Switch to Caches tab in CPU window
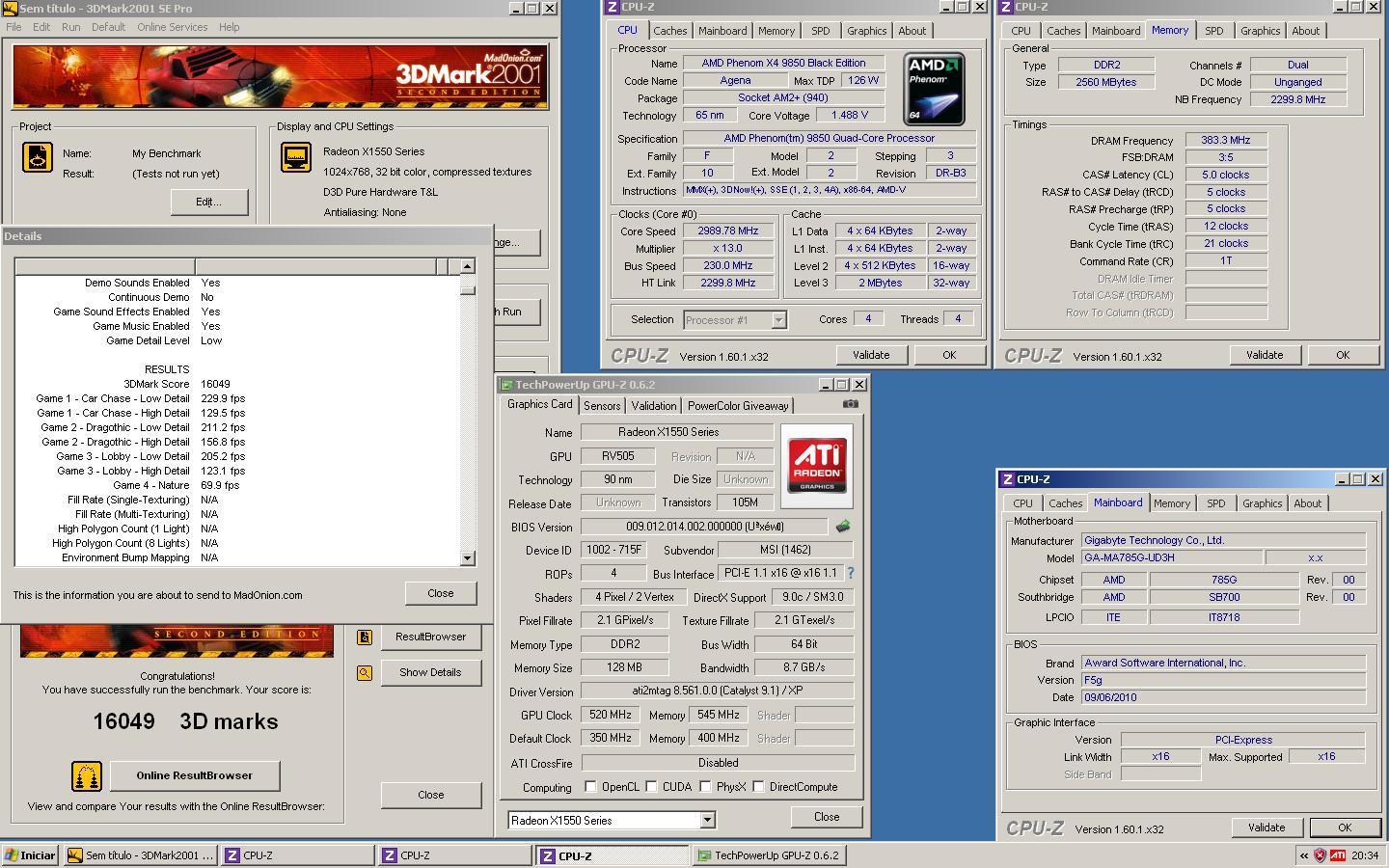This screenshot has height=868, width=1389. coord(669,31)
